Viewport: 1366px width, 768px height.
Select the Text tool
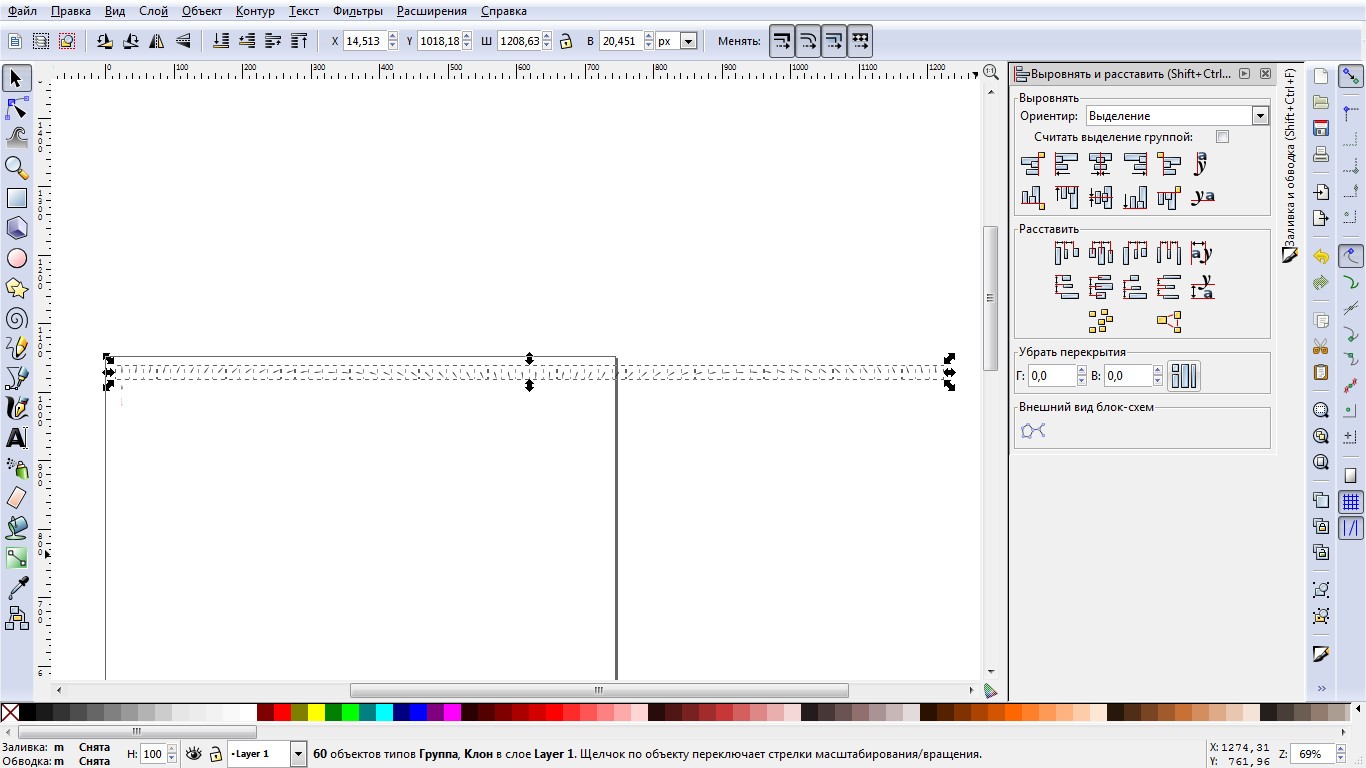click(17, 438)
